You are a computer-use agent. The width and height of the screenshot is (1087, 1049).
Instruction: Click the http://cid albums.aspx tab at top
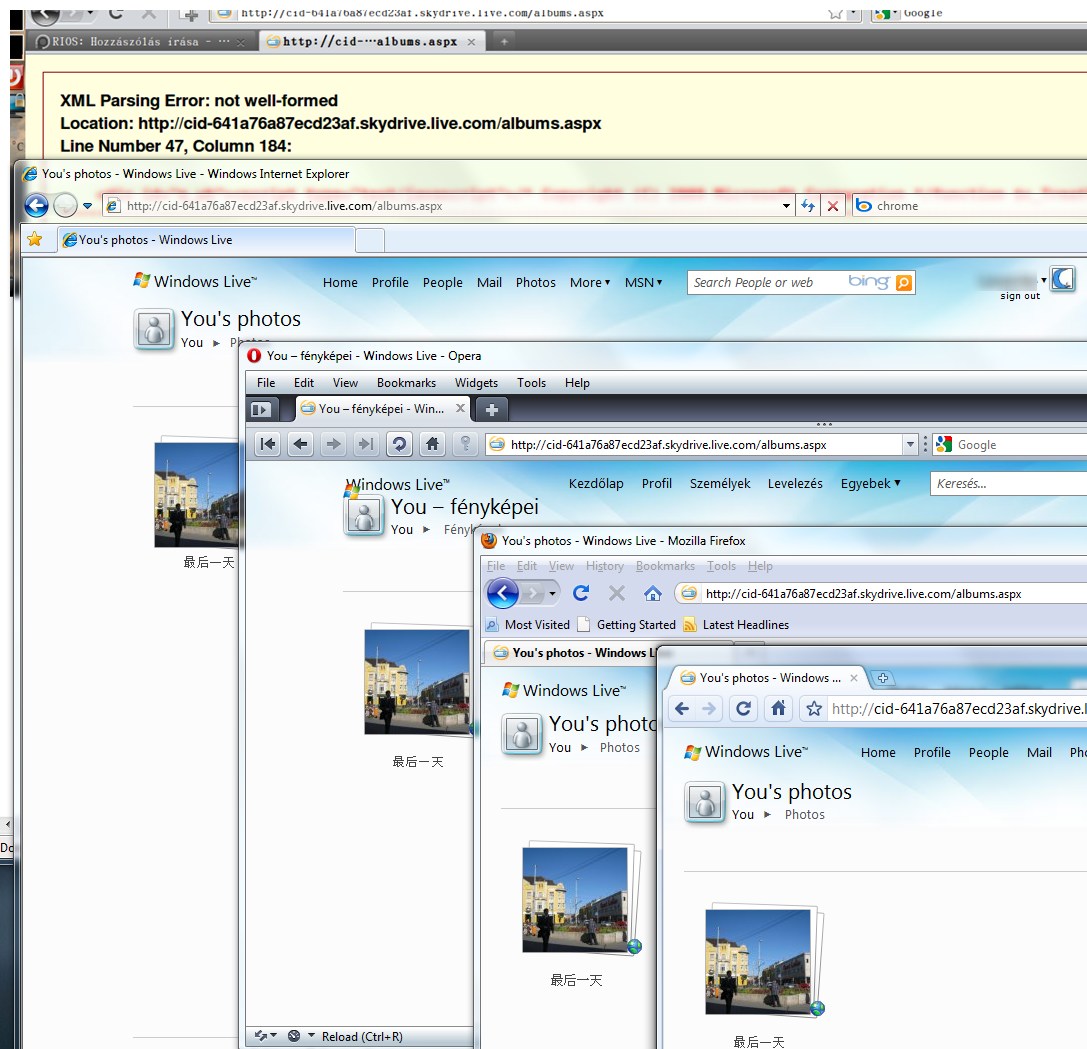tap(370, 42)
